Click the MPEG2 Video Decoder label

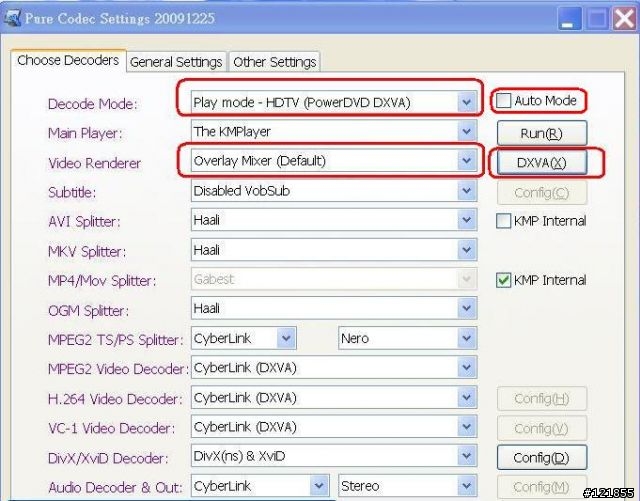118,369
